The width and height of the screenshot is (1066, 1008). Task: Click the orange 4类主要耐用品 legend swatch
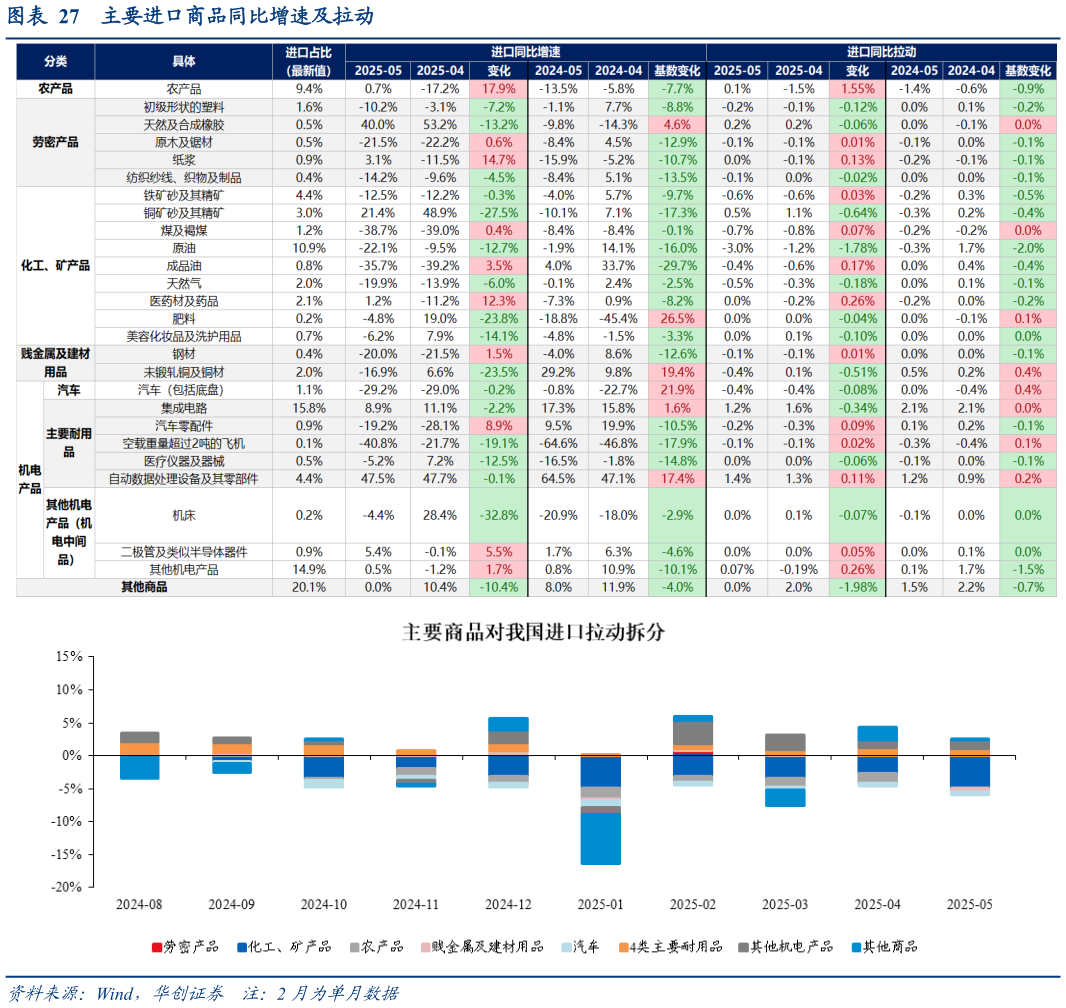click(623, 947)
